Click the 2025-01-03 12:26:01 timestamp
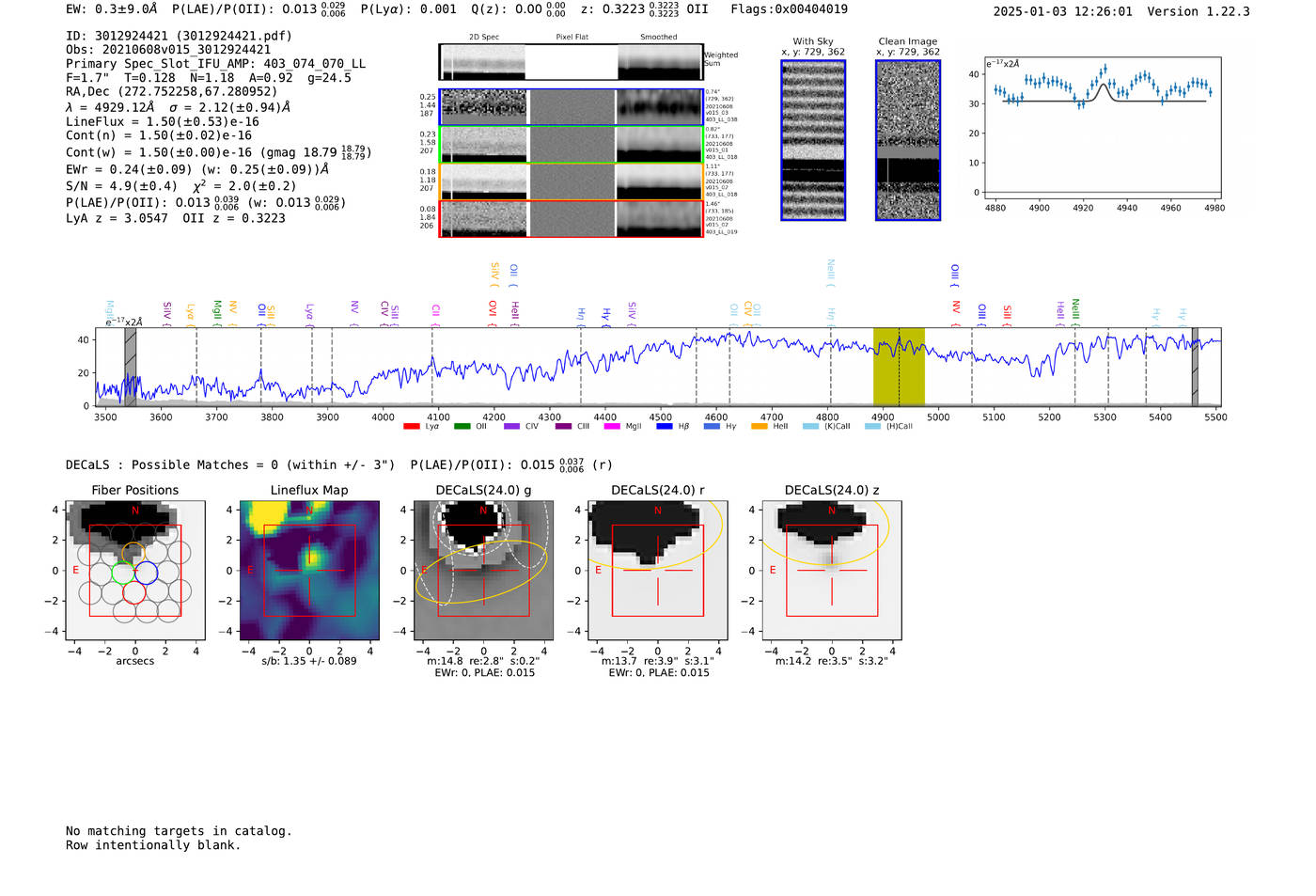This screenshot has width=1316, height=896. 1063,12
